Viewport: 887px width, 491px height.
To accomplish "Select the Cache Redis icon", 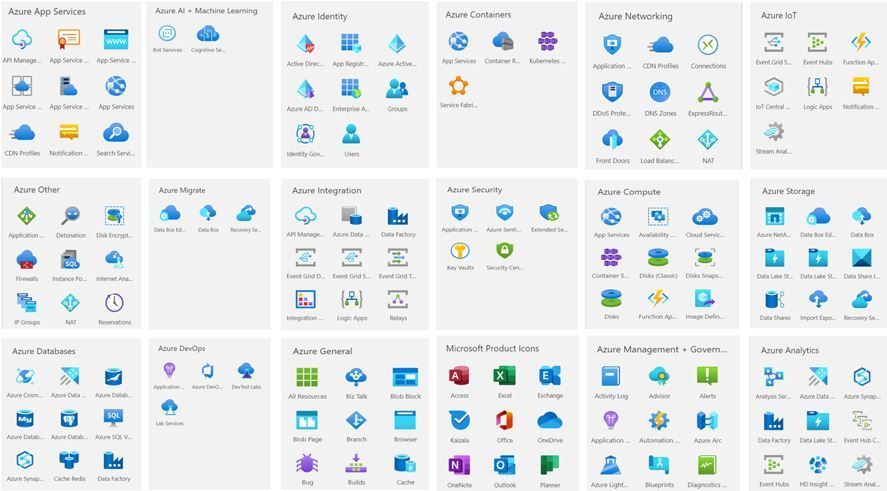I will [69, 460].
